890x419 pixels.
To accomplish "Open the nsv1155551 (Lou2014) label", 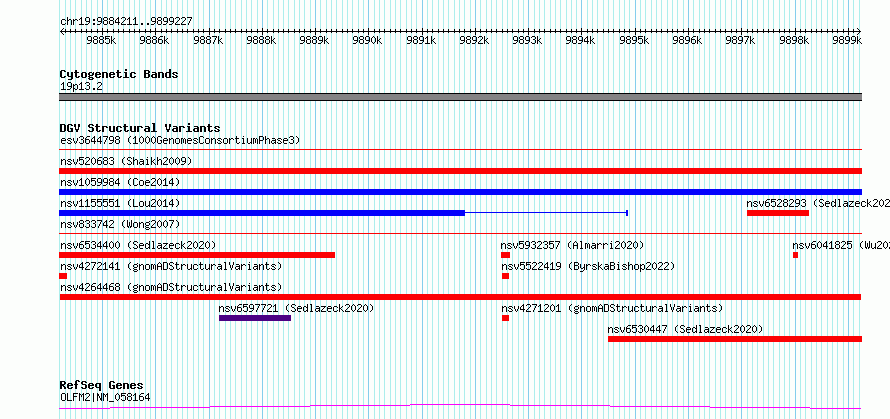I will pyautogui.click(x=120, y=203).
